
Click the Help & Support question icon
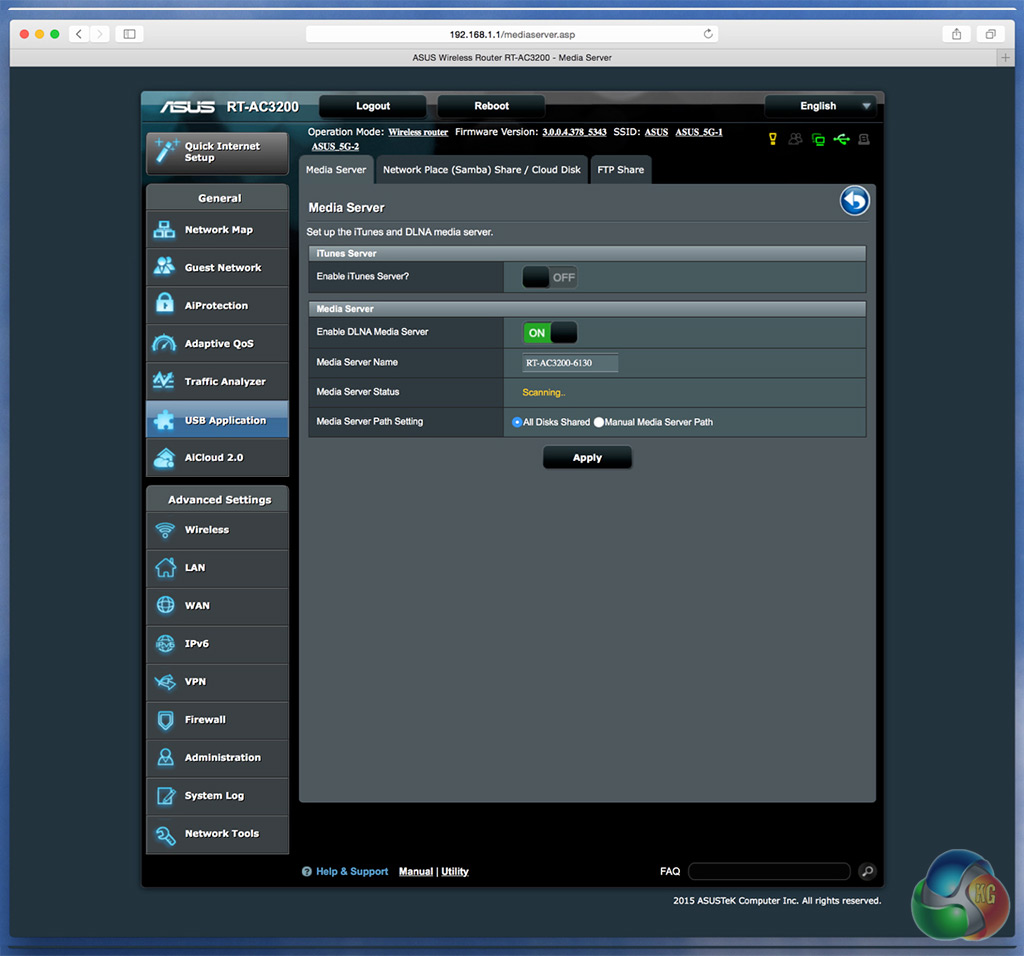[306, 872]
